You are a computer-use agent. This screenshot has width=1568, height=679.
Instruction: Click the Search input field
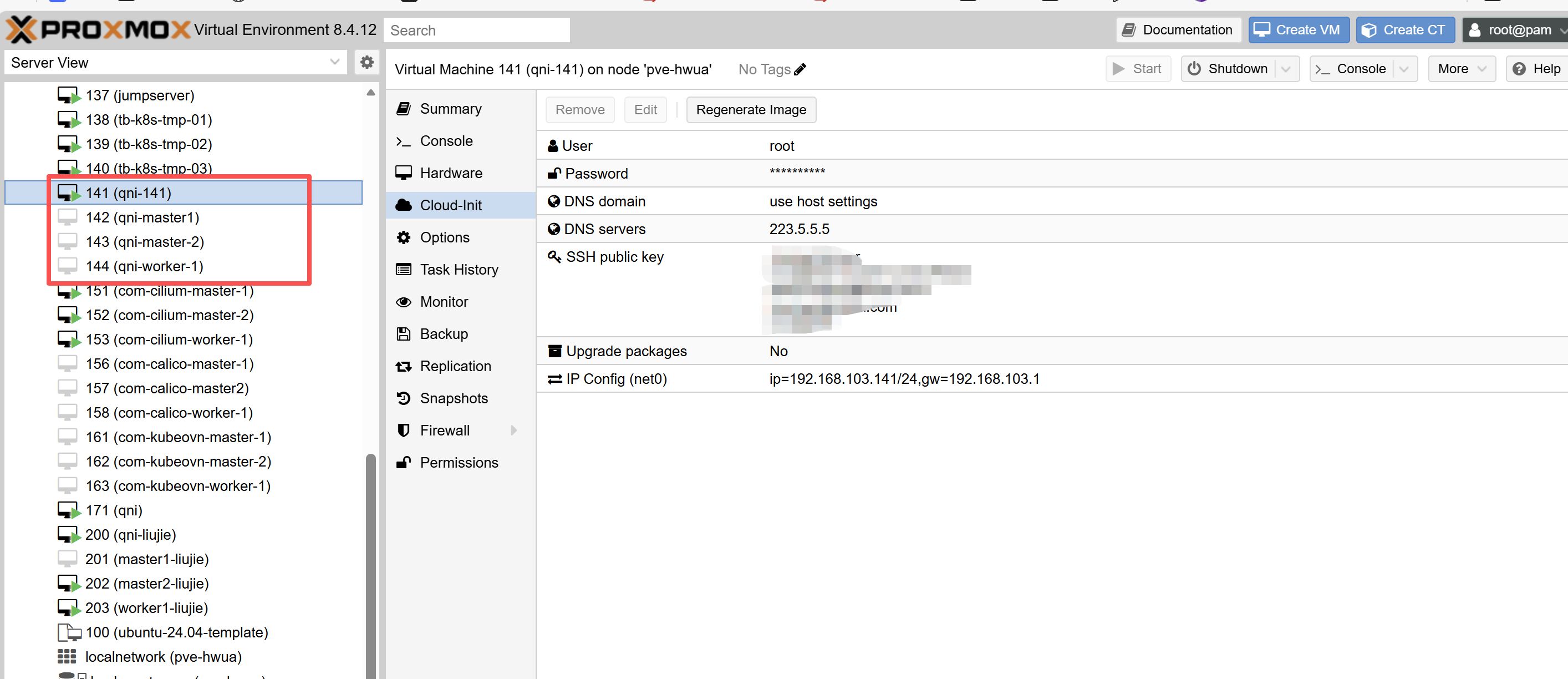tap(477, 30)
